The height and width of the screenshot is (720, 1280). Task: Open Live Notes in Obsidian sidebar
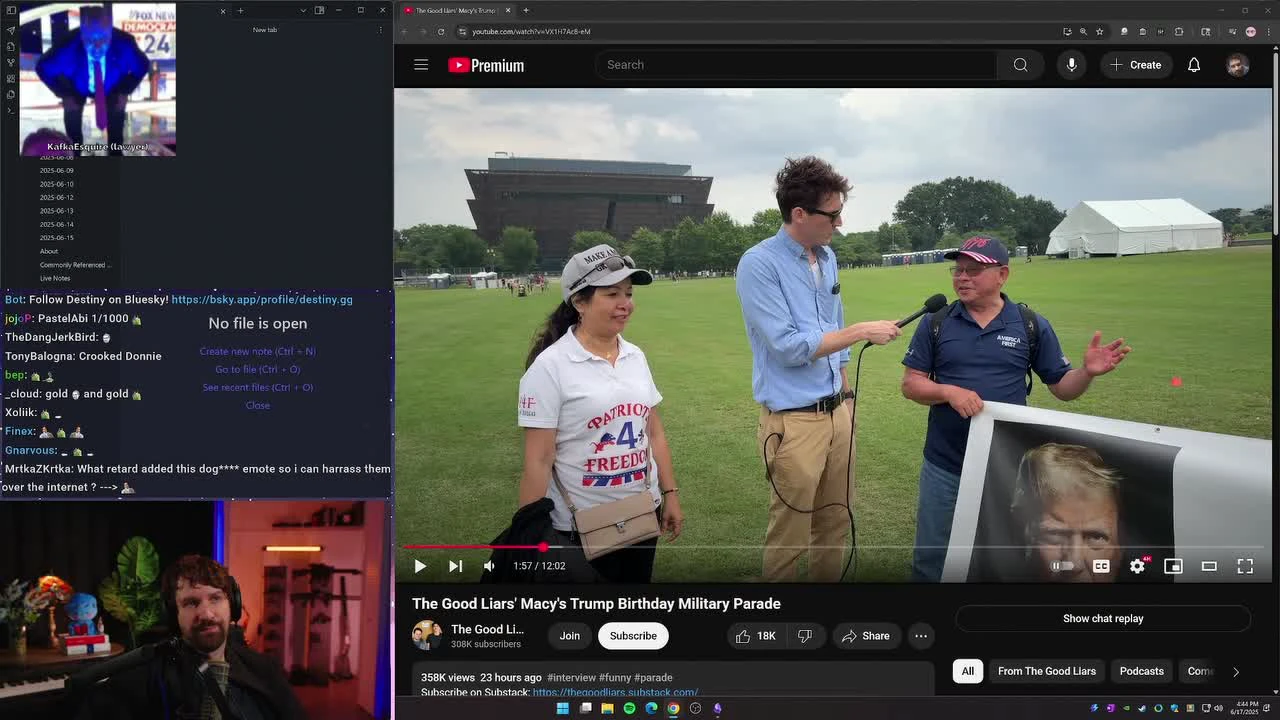pyautogui.click(x=55, y=278)
